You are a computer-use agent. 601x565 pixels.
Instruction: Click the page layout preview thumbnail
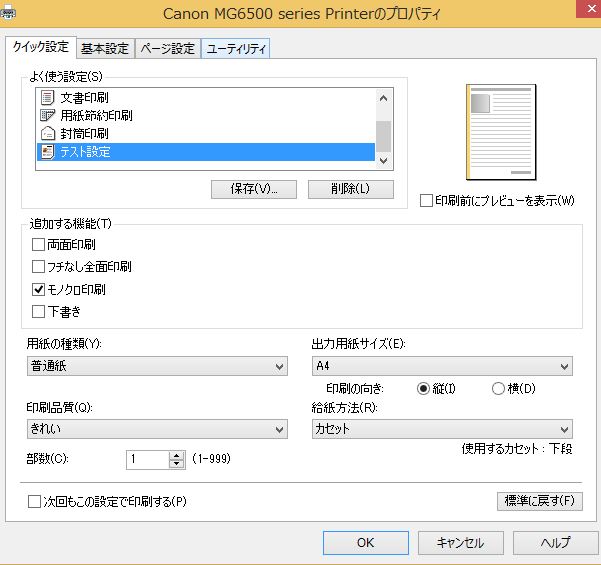(x=501, y=132)
